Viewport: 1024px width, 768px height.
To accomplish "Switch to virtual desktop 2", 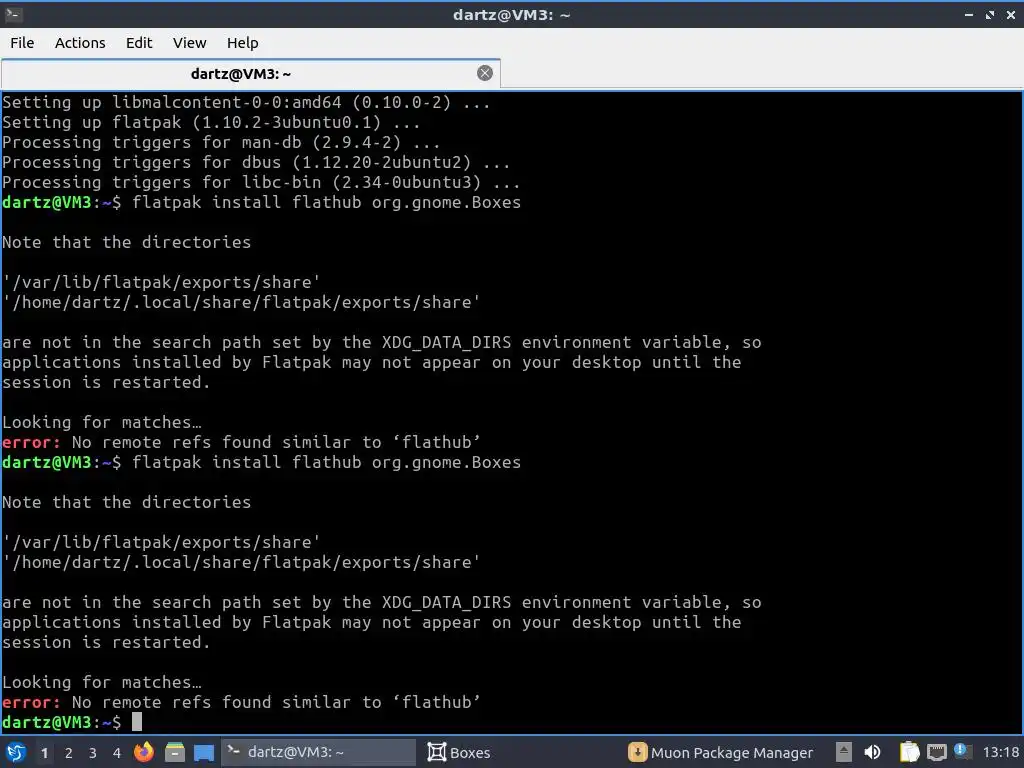I will click(69, 753).
